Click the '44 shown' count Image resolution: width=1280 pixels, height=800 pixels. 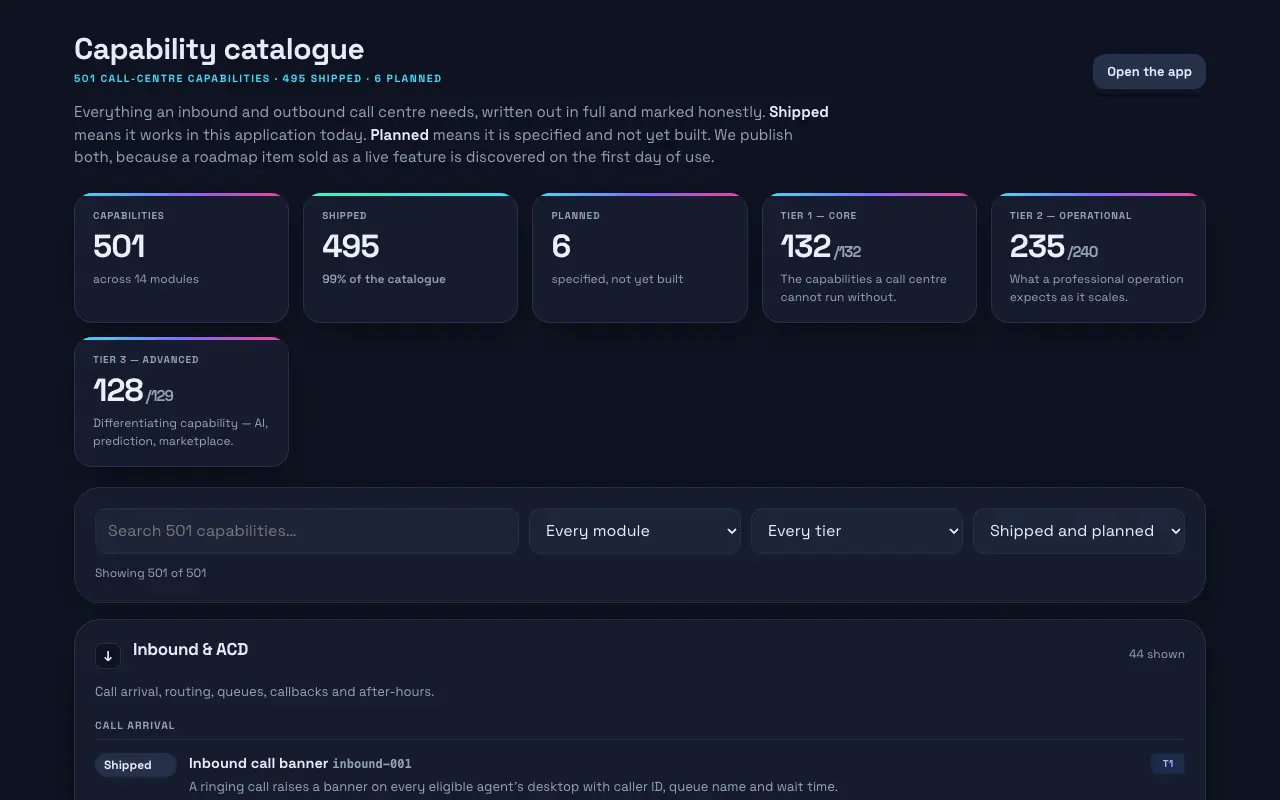click(x=1157, y=654)
